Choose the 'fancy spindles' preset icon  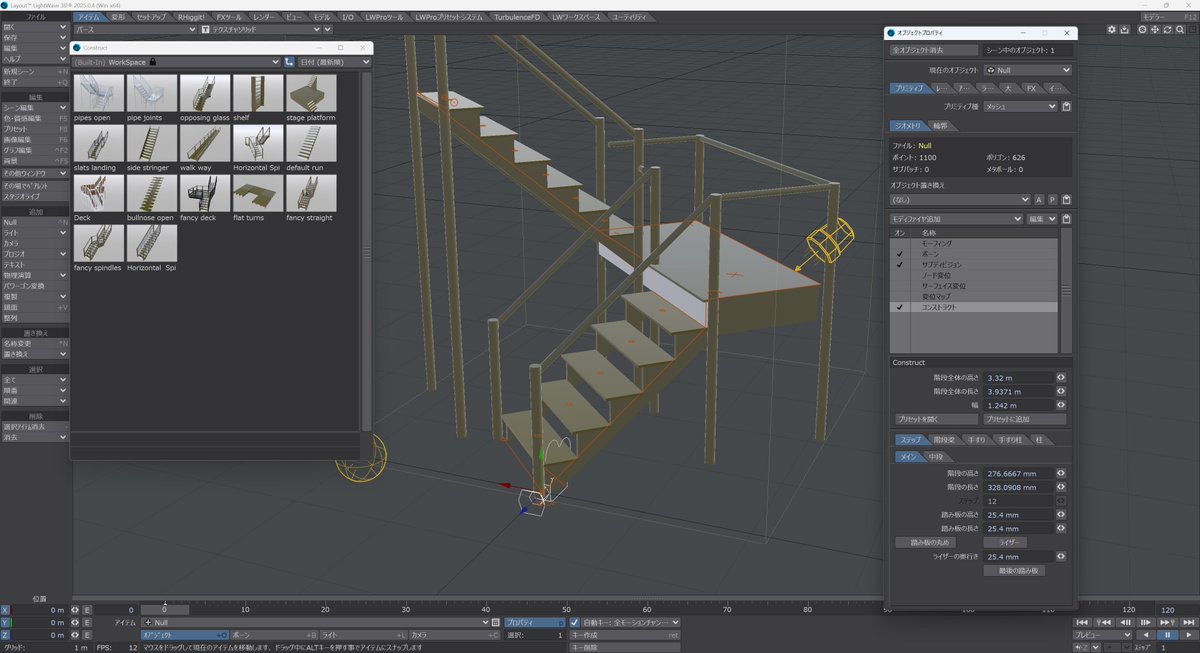[x=99, y=243]
